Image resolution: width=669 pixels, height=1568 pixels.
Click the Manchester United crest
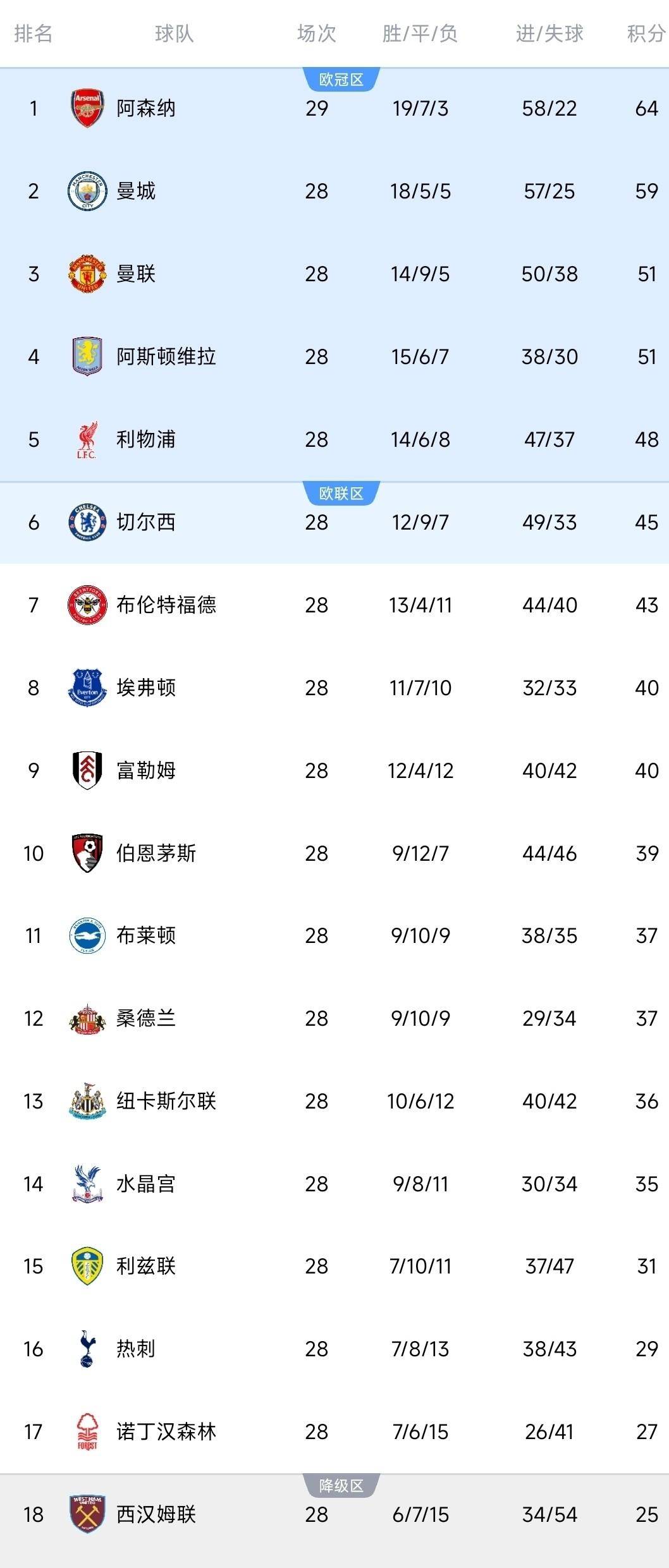tap(87, 274)
